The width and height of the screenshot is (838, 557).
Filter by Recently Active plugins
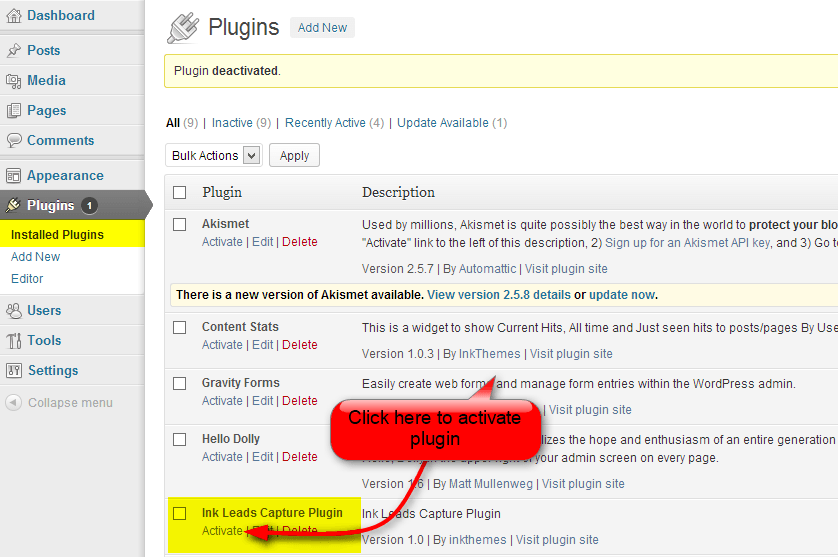[x=325, y=123]
